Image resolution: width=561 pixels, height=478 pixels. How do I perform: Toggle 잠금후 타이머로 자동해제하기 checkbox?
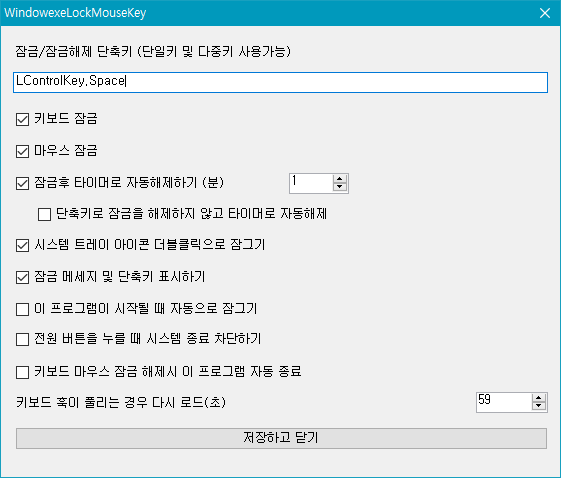(23, 184)
